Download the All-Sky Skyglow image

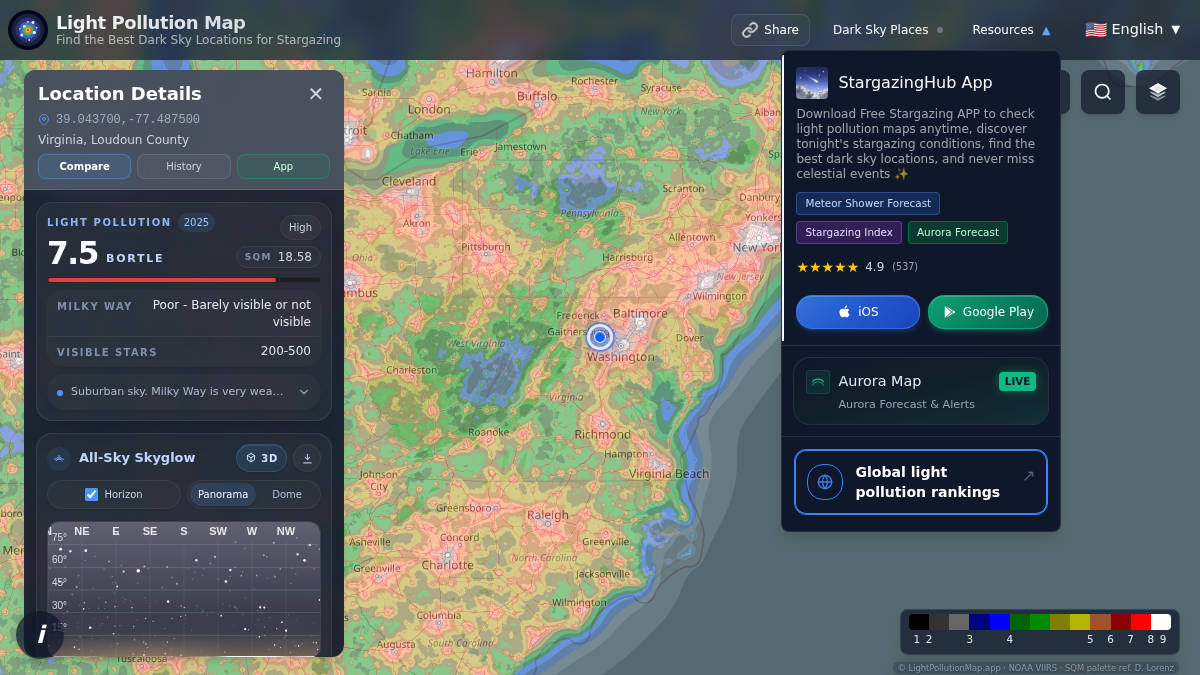click(x=307, y=458)
